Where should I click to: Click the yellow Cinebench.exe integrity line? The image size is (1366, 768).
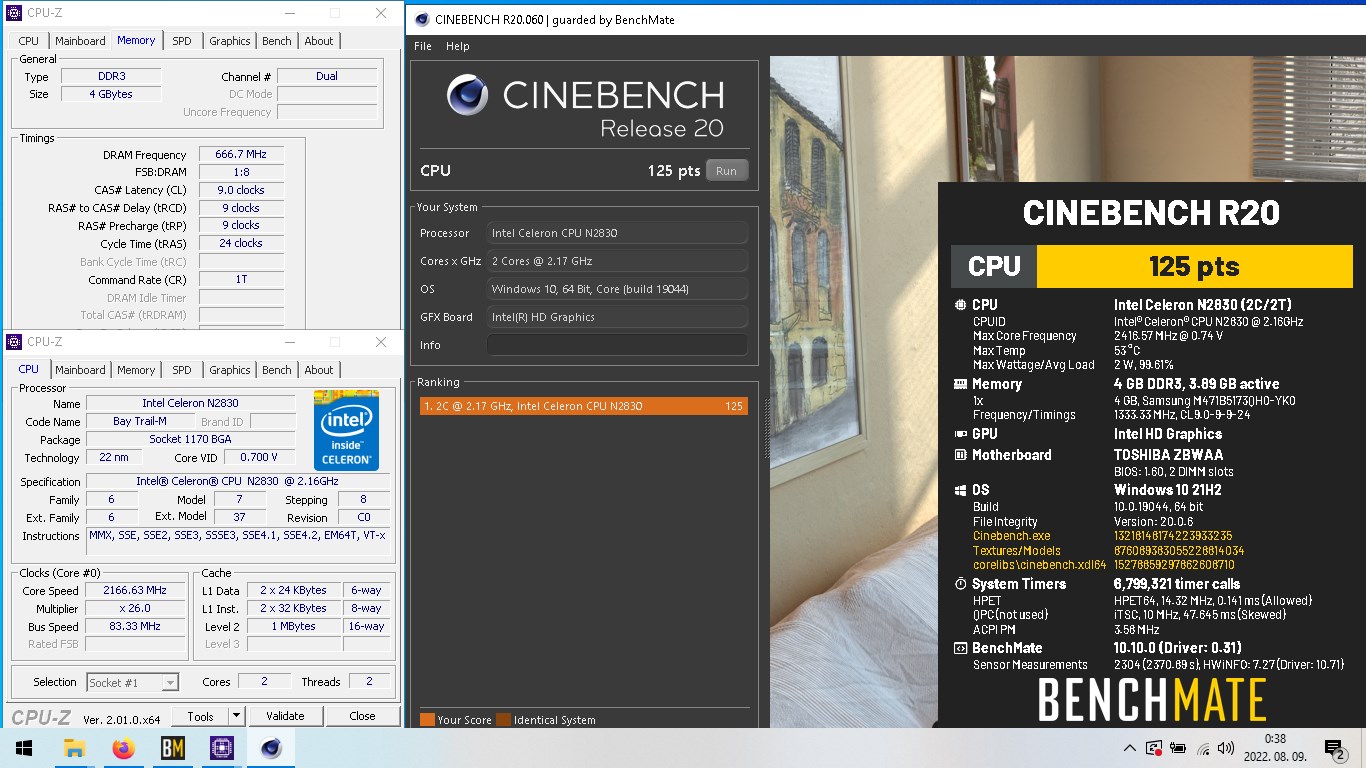pyautogui.click(x=1103, y=536)
